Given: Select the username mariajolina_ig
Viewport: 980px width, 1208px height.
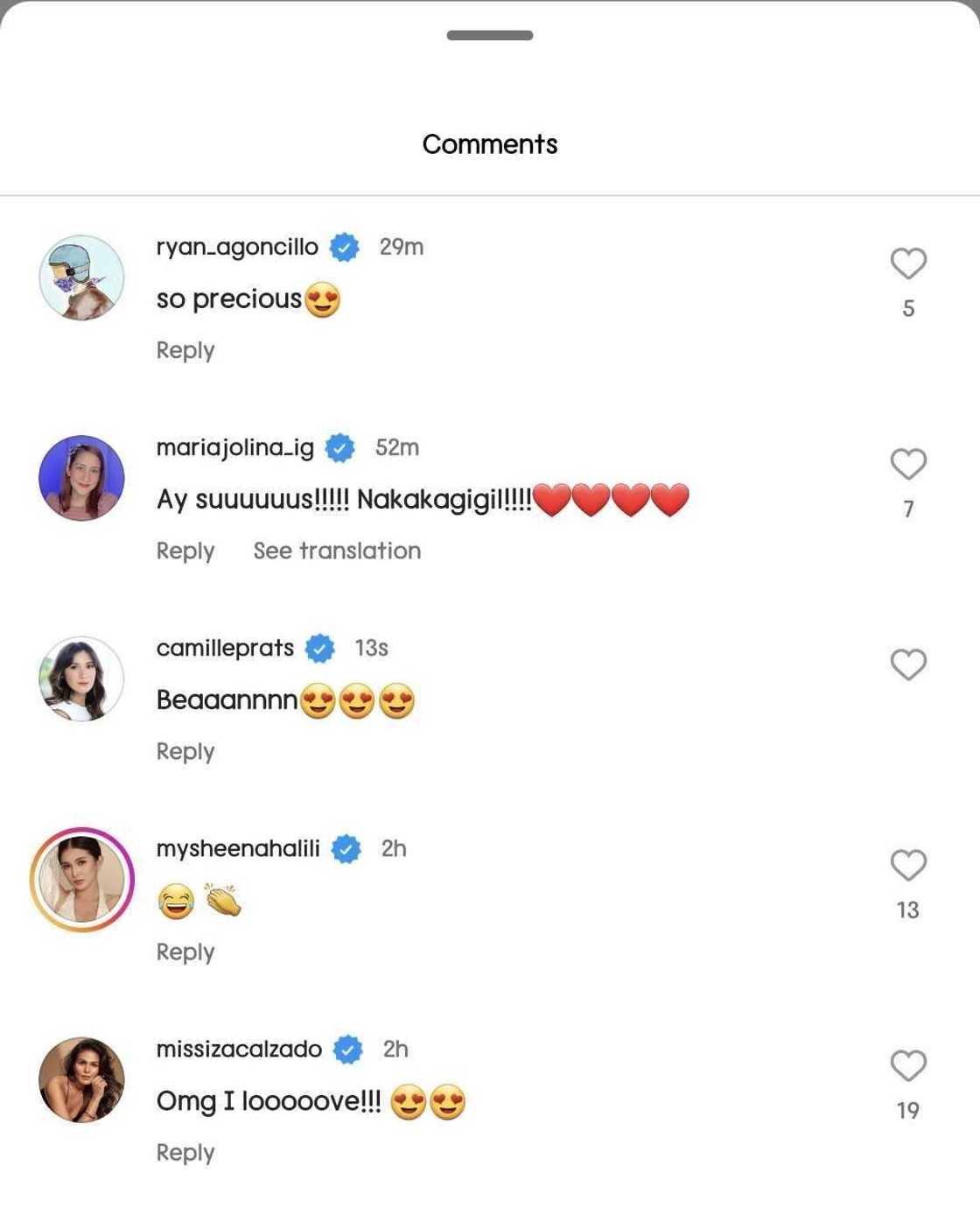Looking at the screenshot, I should (x=234, y=447).
